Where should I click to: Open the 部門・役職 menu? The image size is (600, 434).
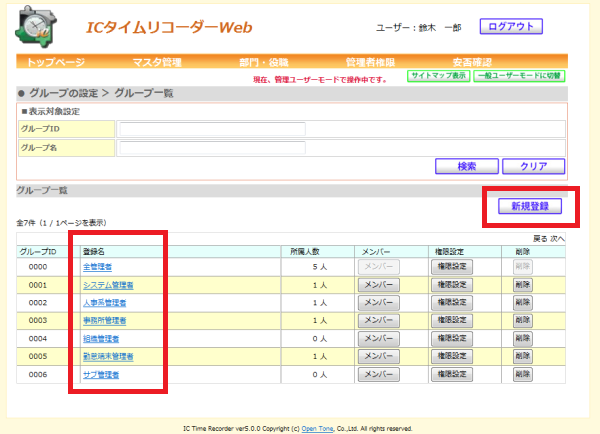[264, 62]
